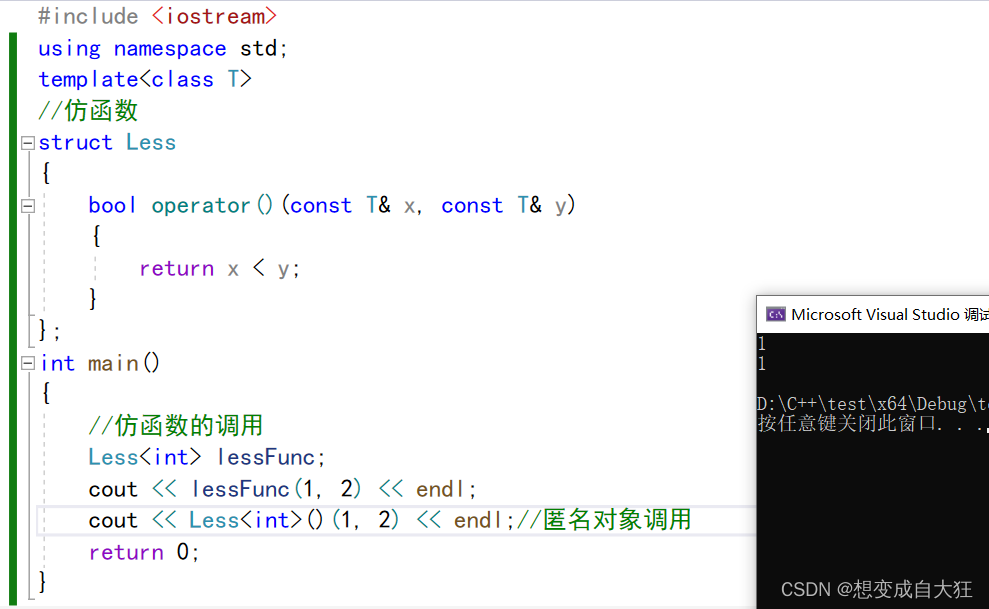Click the 'using namespace std;' line

pos(163,49)
